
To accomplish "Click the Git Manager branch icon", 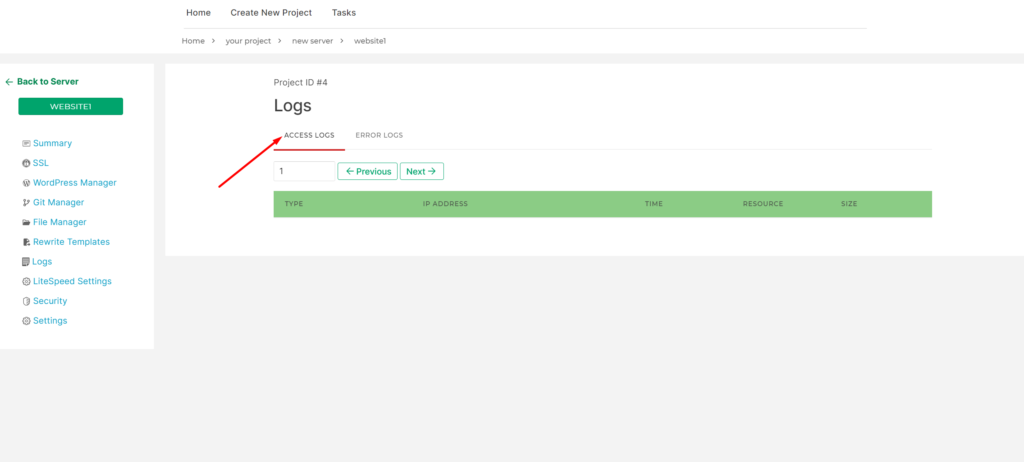I will click(x=26, y=203).
